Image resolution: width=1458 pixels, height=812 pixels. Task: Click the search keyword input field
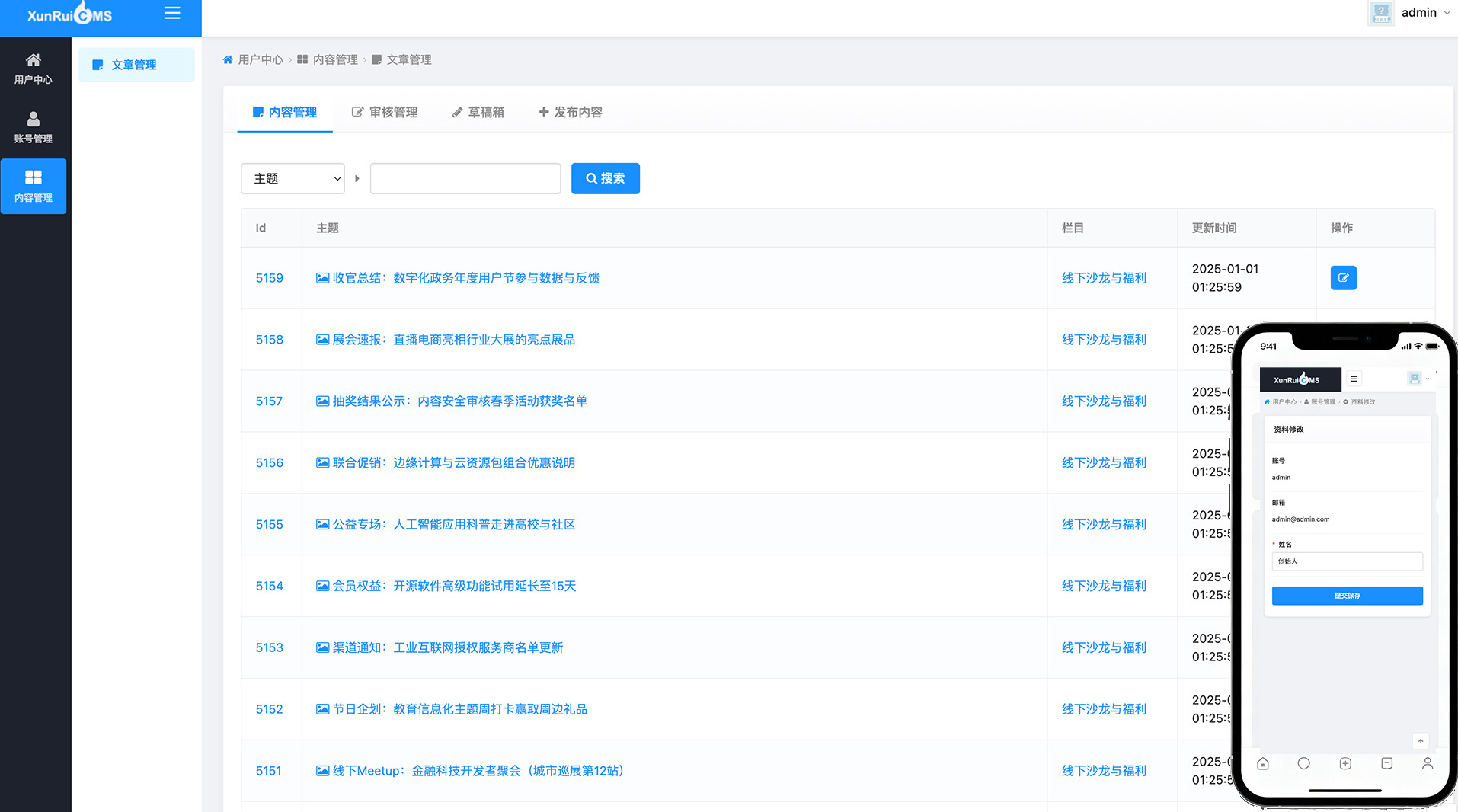pos(465,178)
